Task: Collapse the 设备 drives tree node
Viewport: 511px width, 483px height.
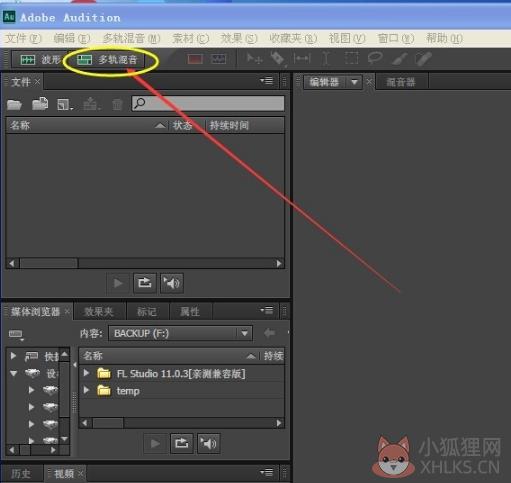Action: tap(13, 373)
